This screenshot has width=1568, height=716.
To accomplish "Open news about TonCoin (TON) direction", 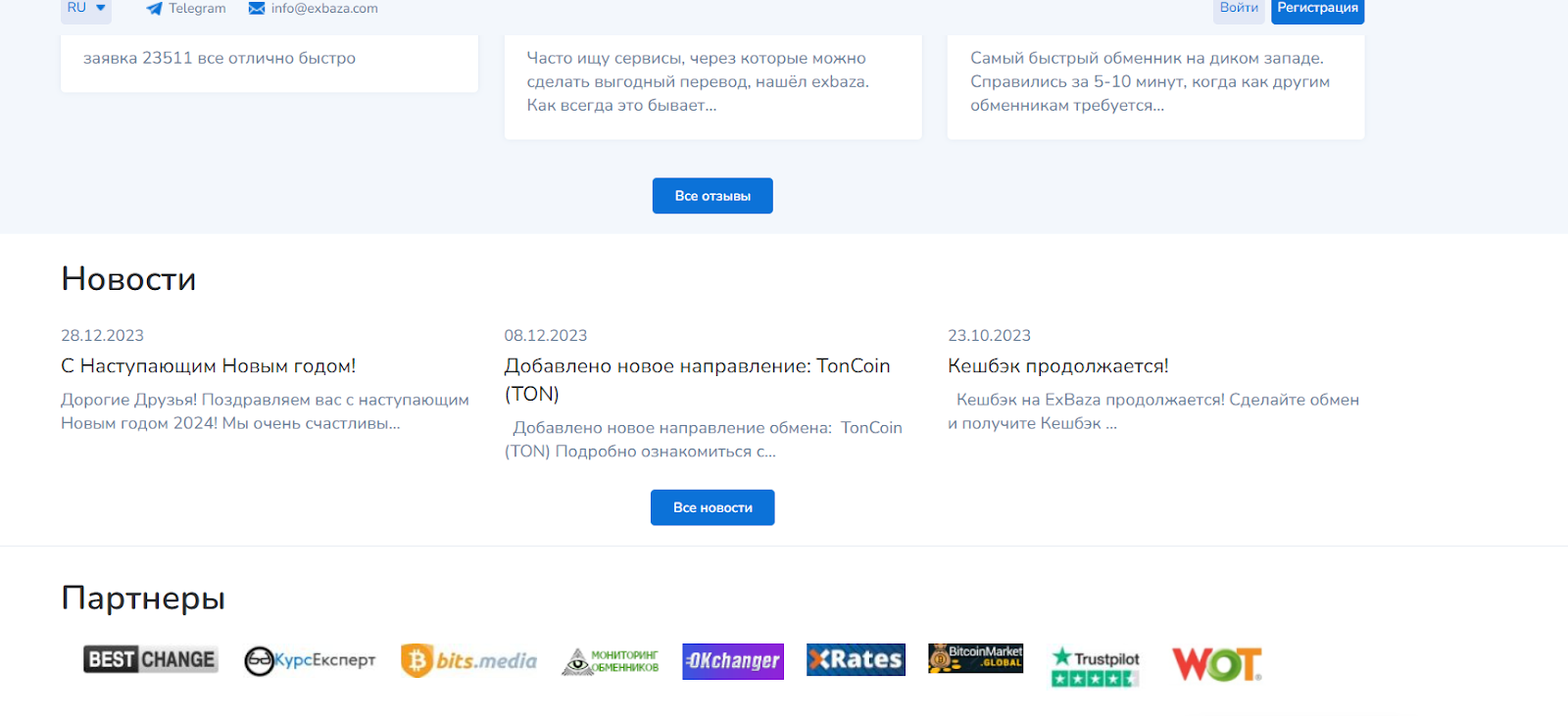I will tap(698, 380).
